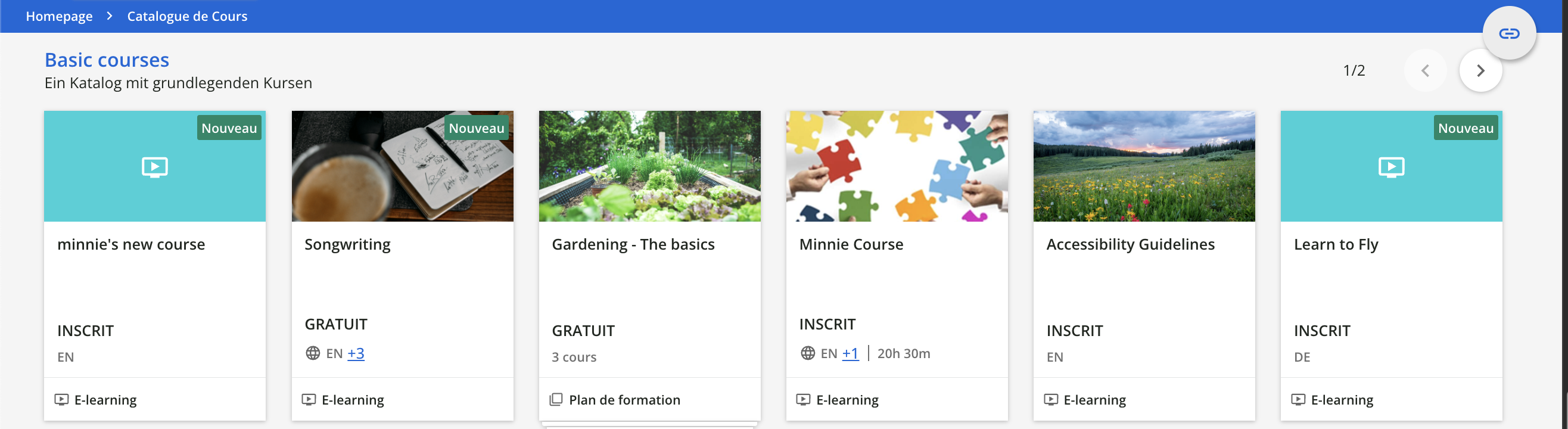Click the breadcrumb chevron separator

[x=110, y=16]
